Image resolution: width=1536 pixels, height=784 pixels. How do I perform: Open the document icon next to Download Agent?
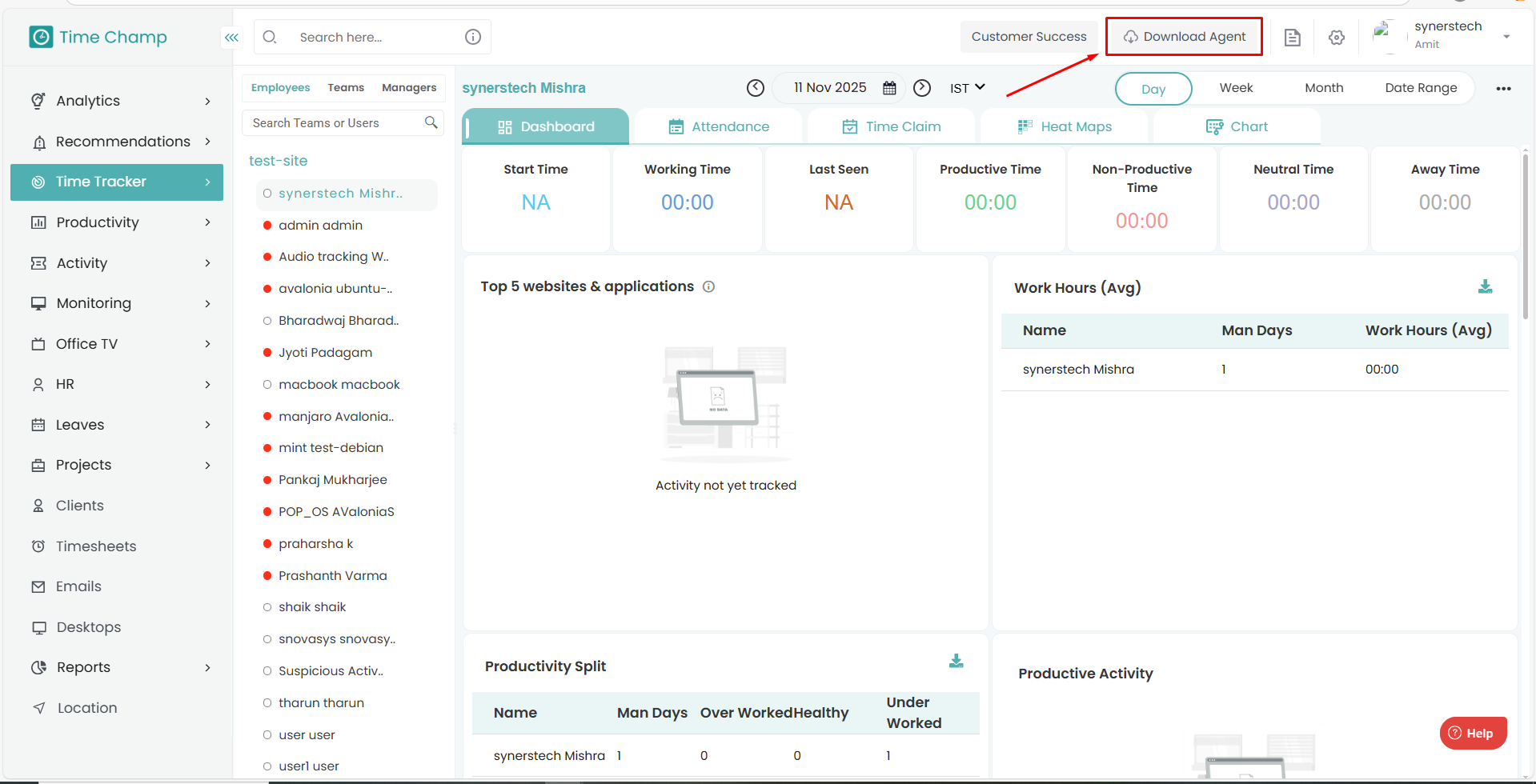point(1292,38)
